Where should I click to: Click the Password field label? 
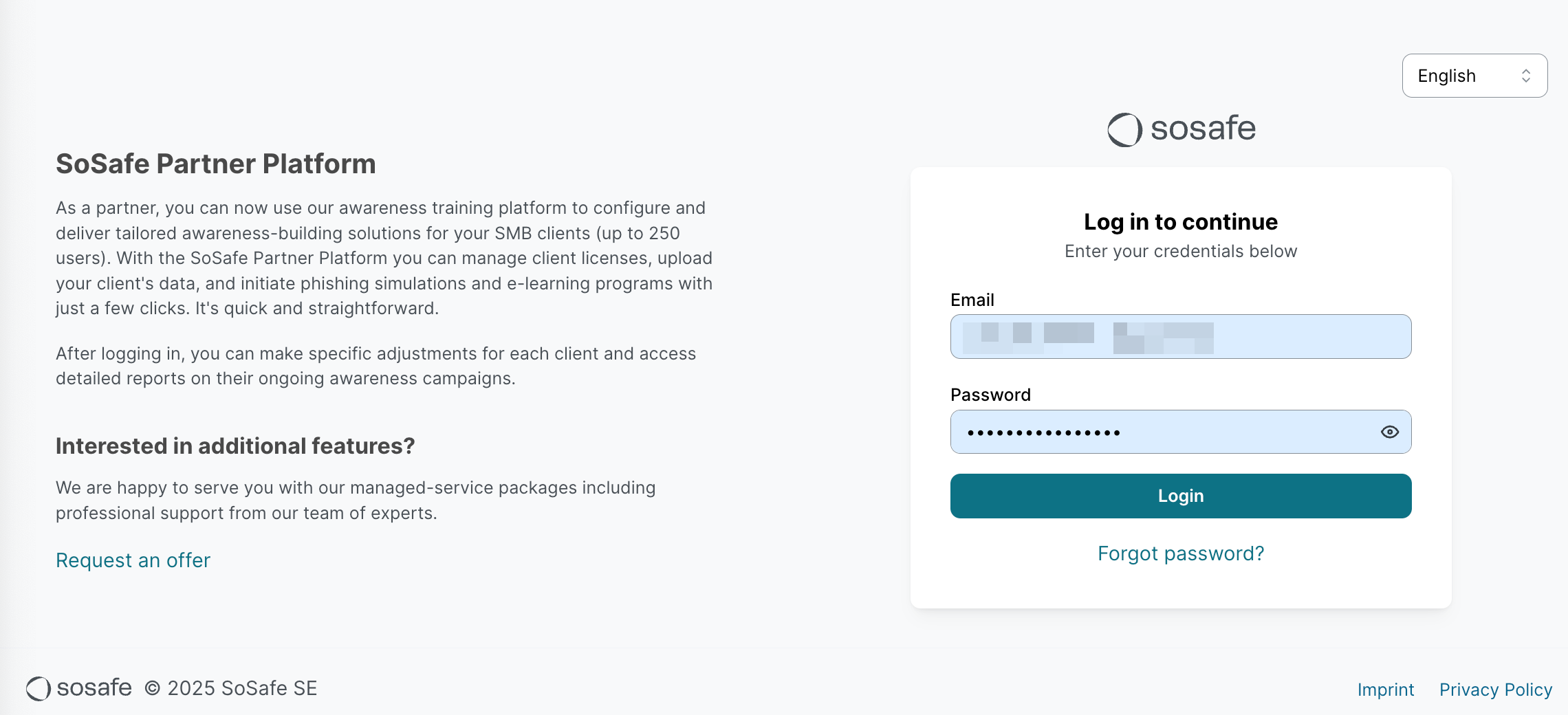tap(990, 395)
